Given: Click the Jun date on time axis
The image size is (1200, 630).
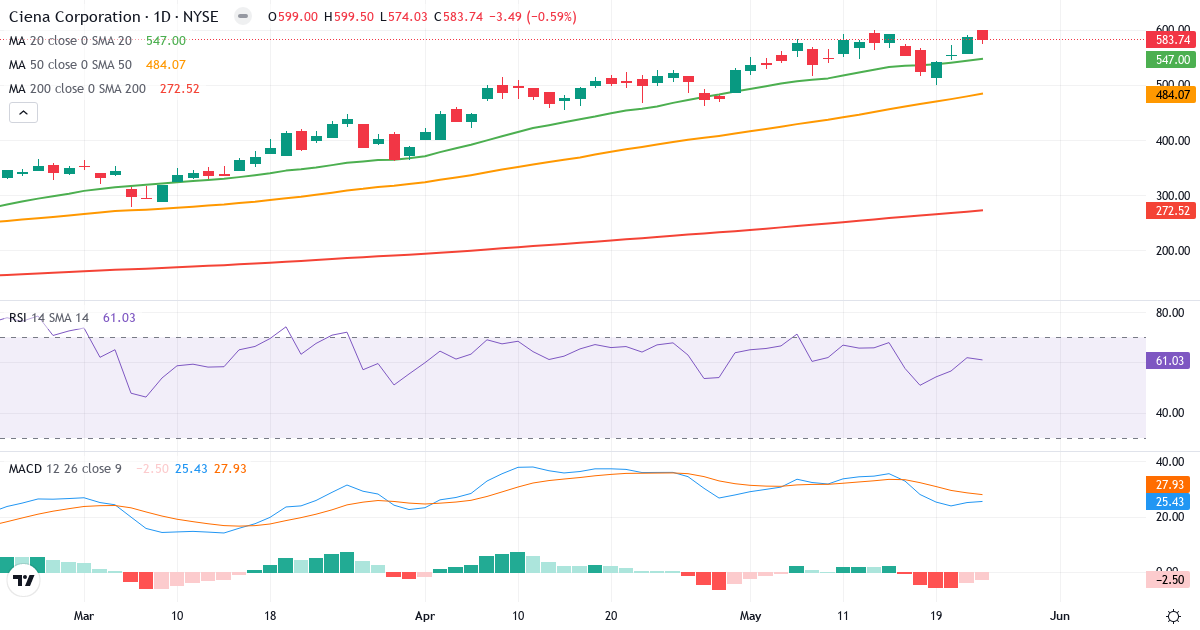Looking at the screenshot, I should coord(1060,616).
